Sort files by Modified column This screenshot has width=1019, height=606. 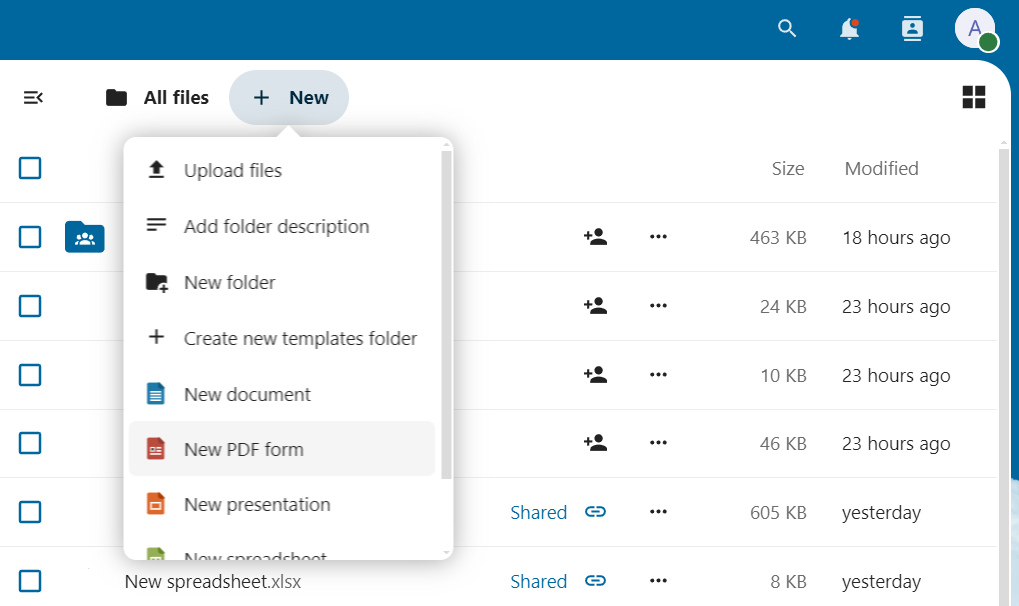click(881, 168)
